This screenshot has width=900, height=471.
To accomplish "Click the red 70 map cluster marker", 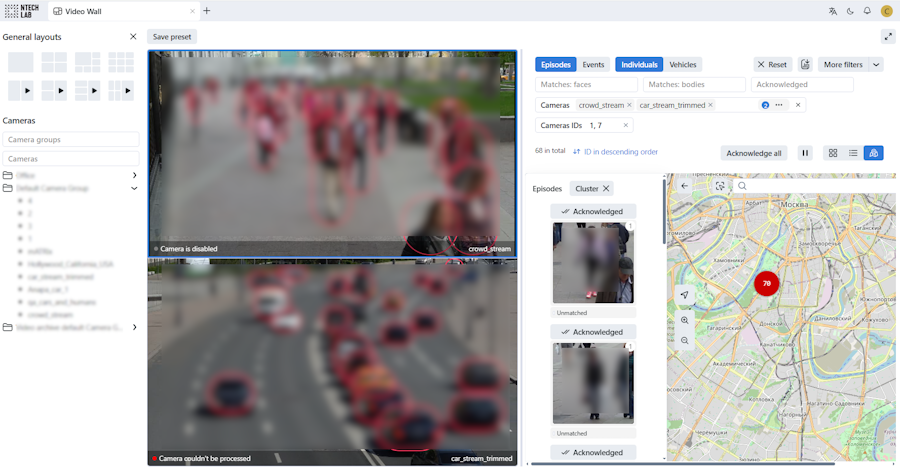I will point(767,284).
